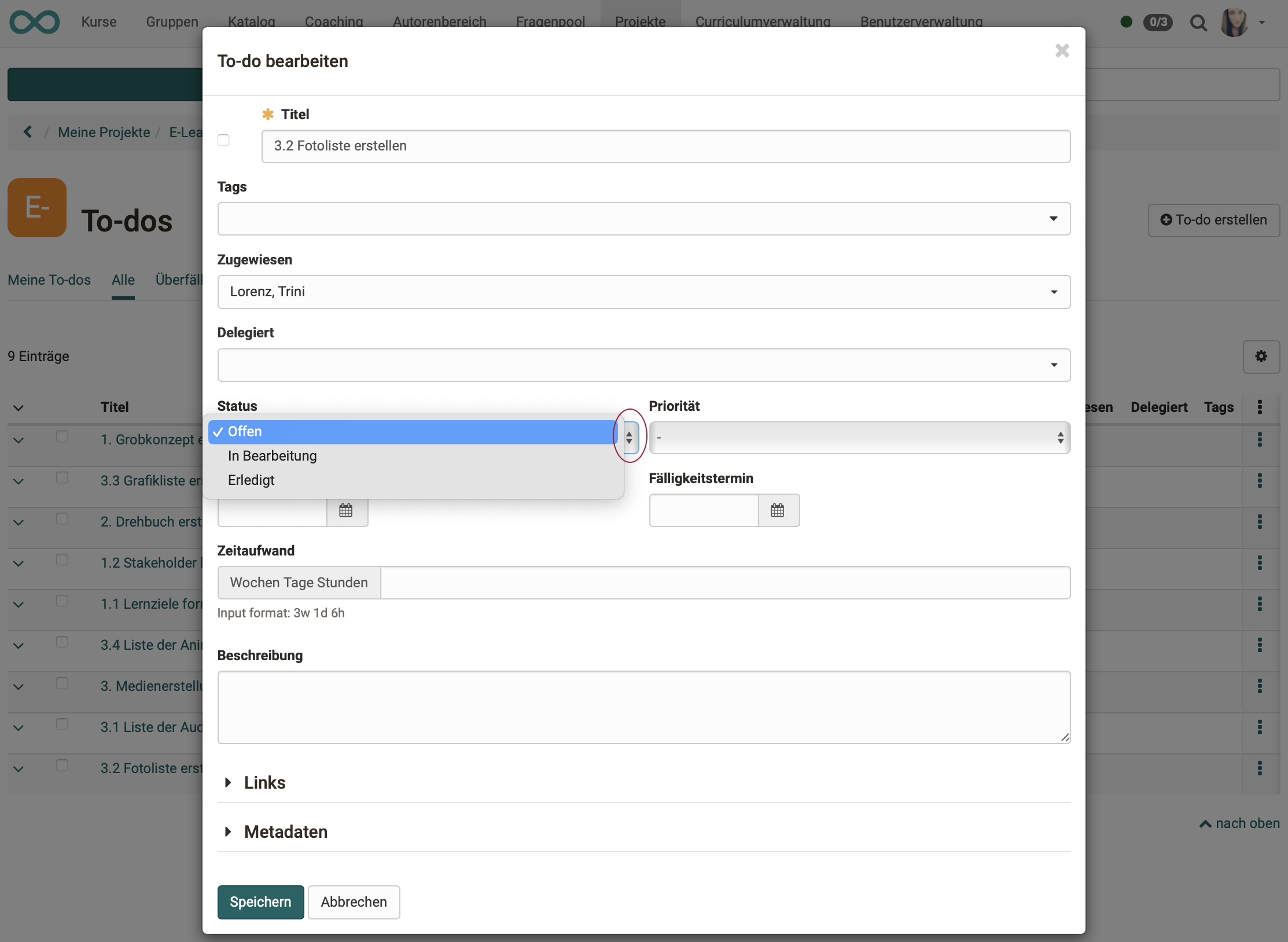
Task: Click the table settings gear icon
Action: point(1261,356)
